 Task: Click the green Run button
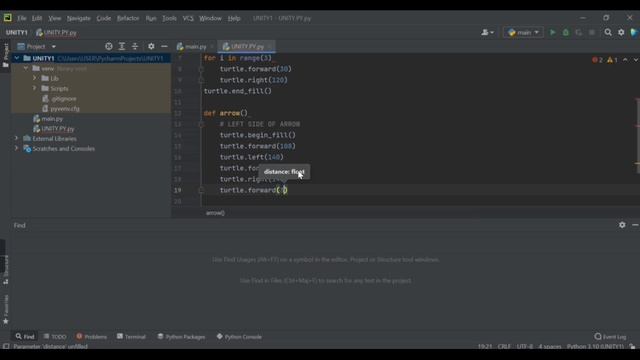coord(553,32)
